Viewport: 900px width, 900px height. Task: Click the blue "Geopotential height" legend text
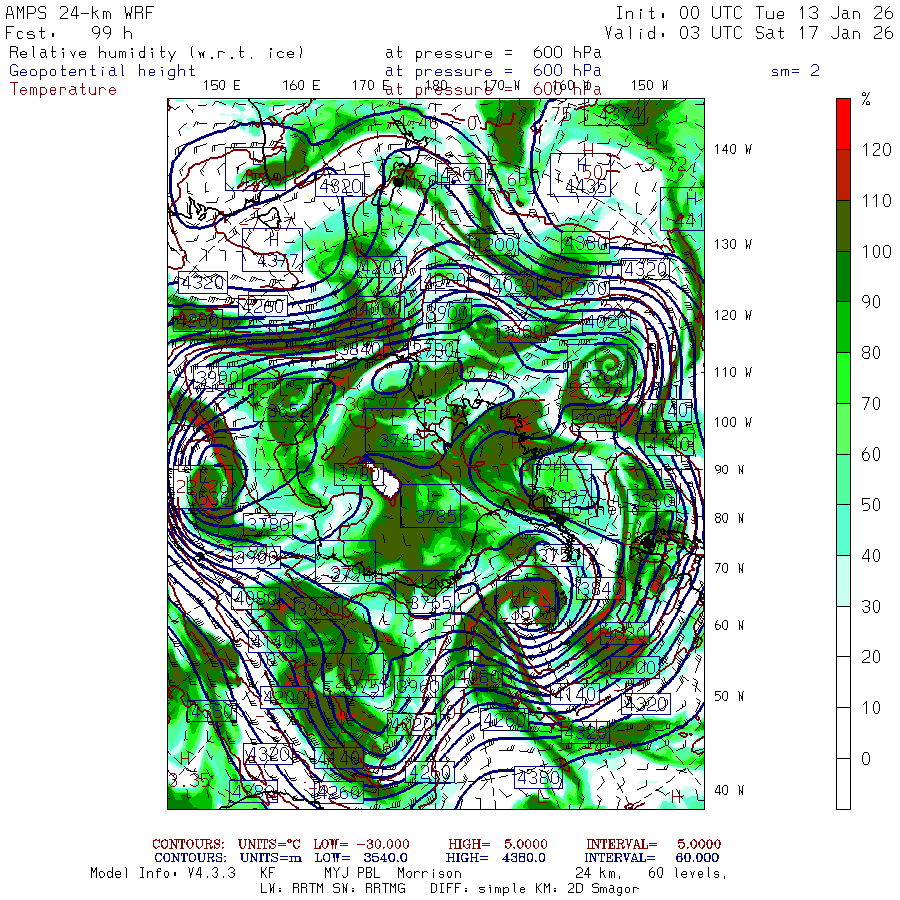coord(103,71)
